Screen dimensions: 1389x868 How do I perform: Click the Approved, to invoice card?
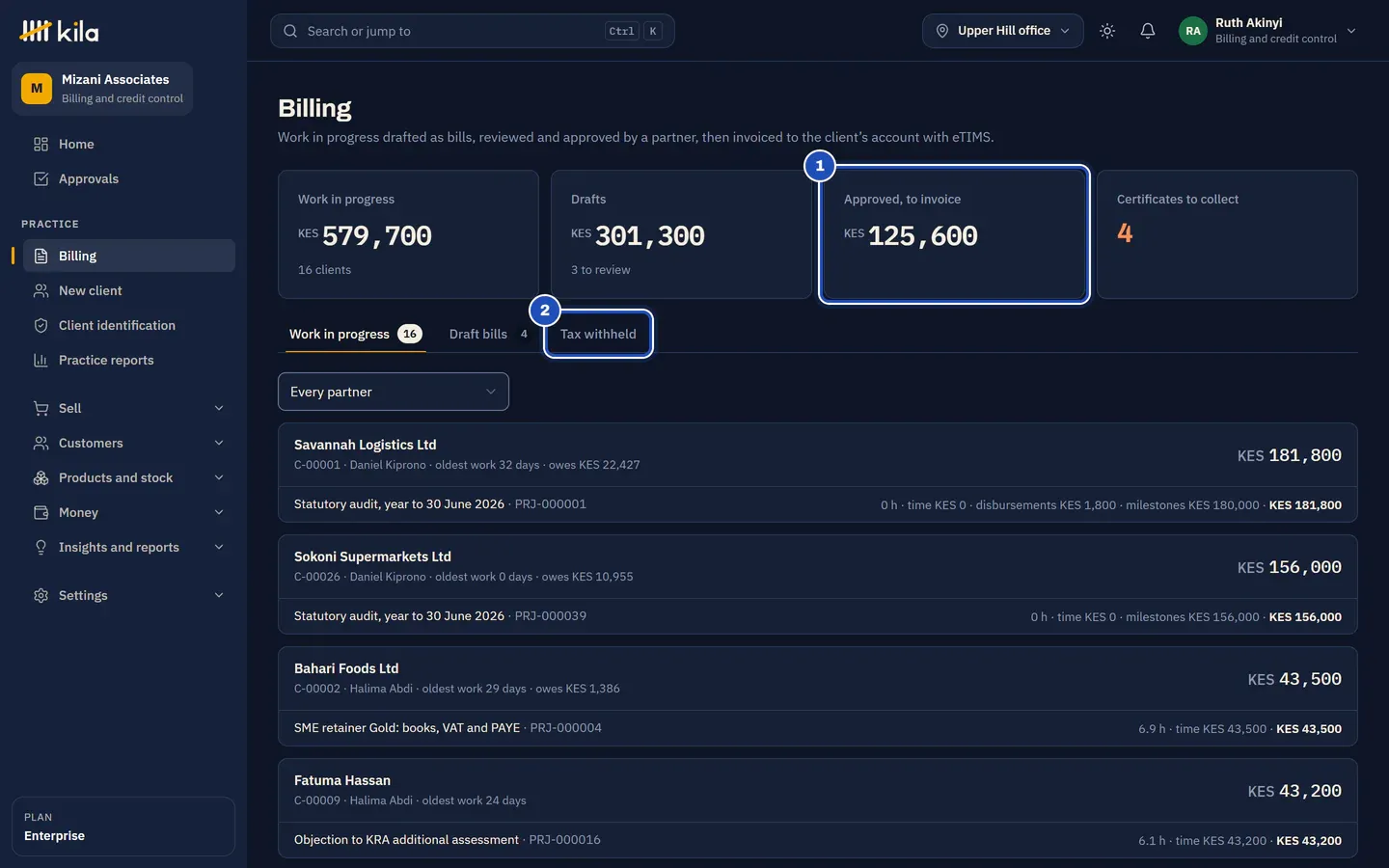[x=954, y=234]
